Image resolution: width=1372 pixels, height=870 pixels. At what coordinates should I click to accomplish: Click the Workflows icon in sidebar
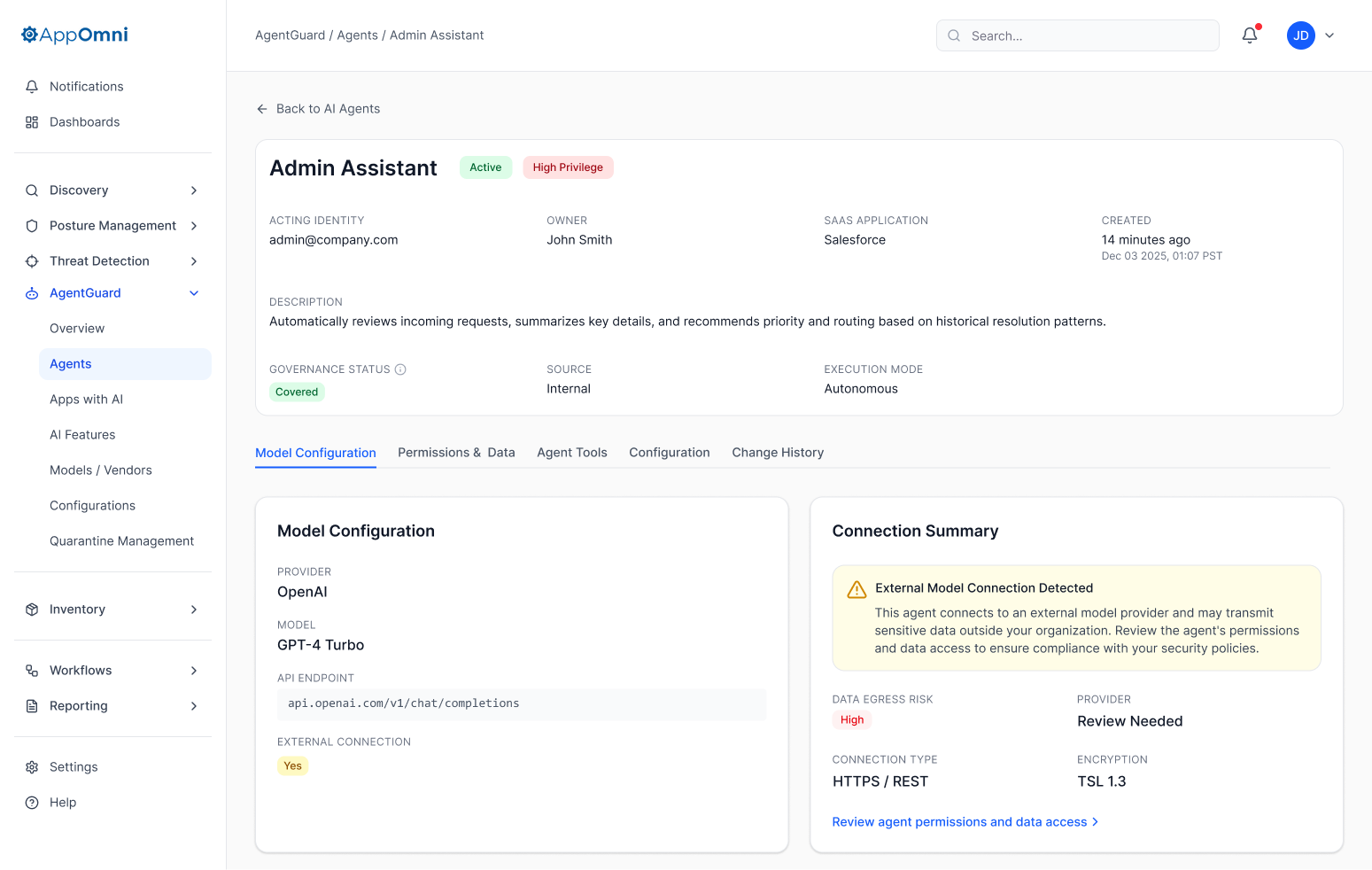pos(32,670)
